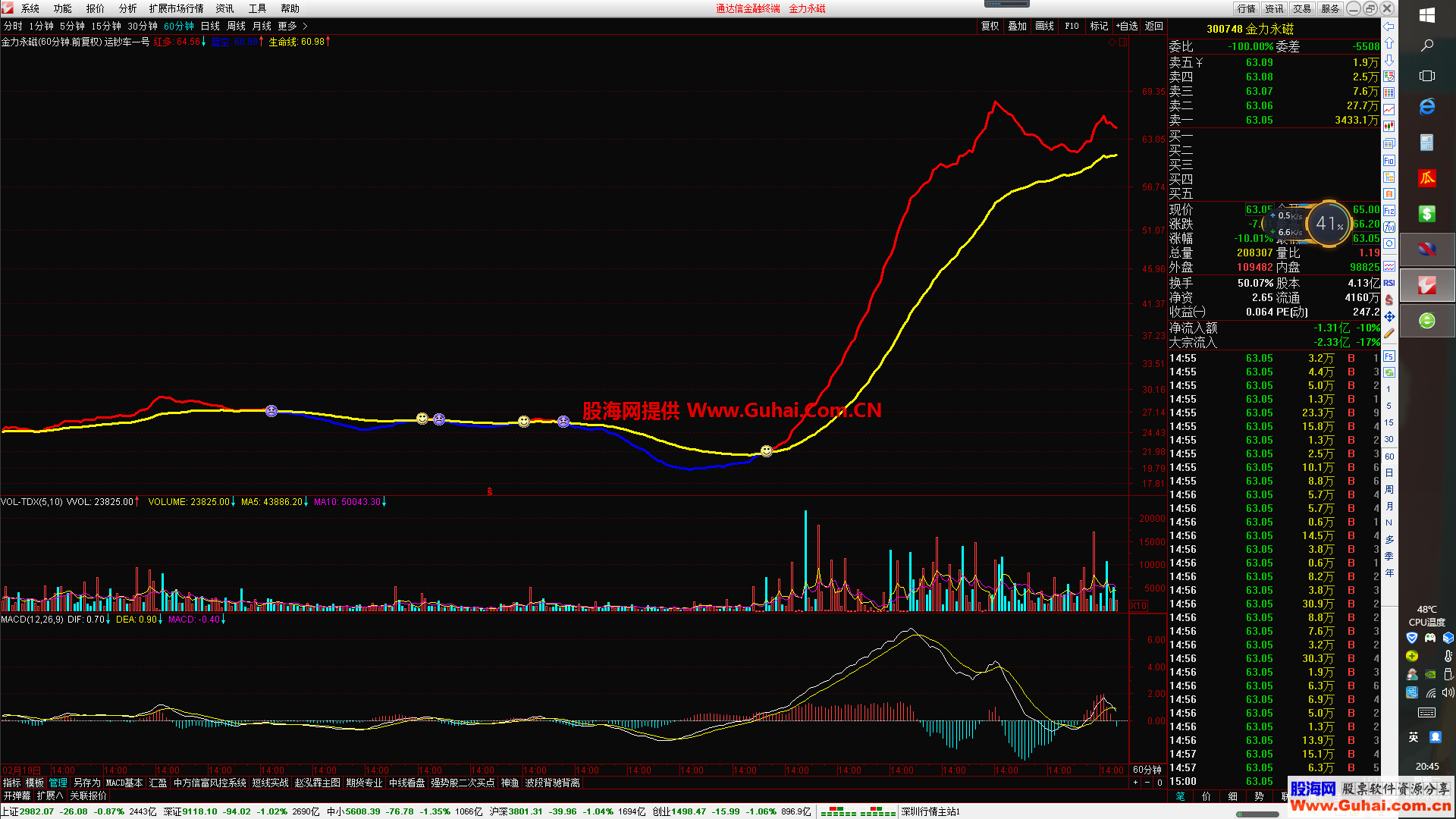Open the 扩展市场行情 menu
The width and height of the screenshot is (1456, 819).
pyautogui.click(x=176, y=8)
